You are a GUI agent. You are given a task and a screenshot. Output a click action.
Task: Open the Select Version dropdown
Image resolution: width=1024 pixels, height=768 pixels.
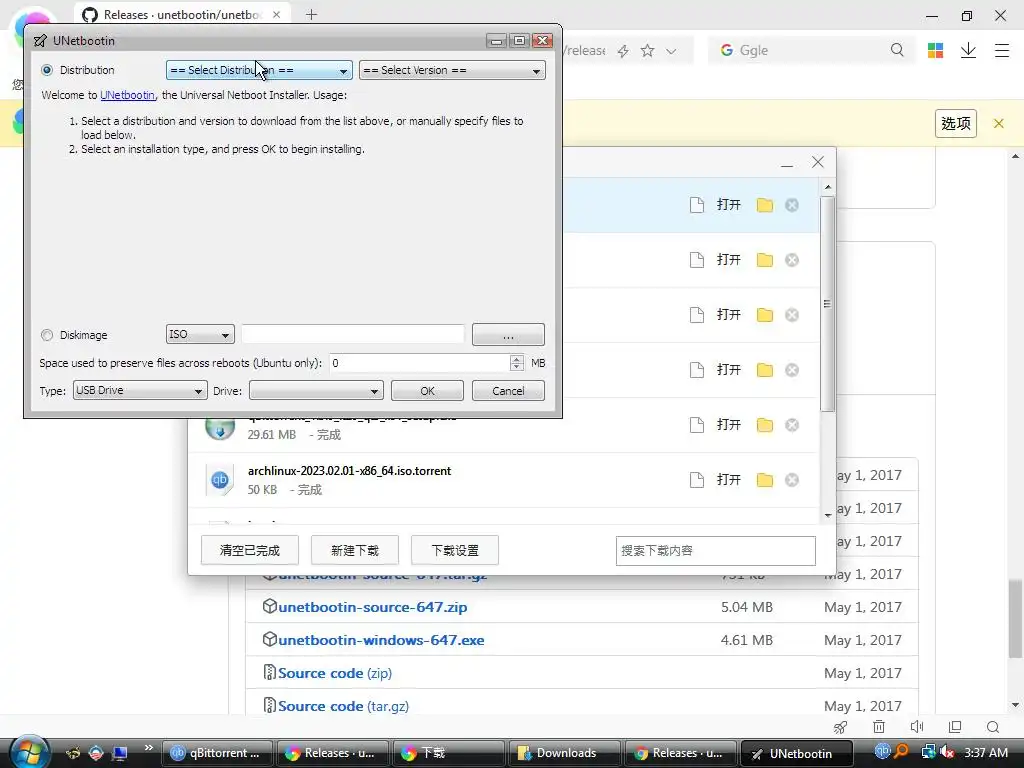(x=452, y=70)
